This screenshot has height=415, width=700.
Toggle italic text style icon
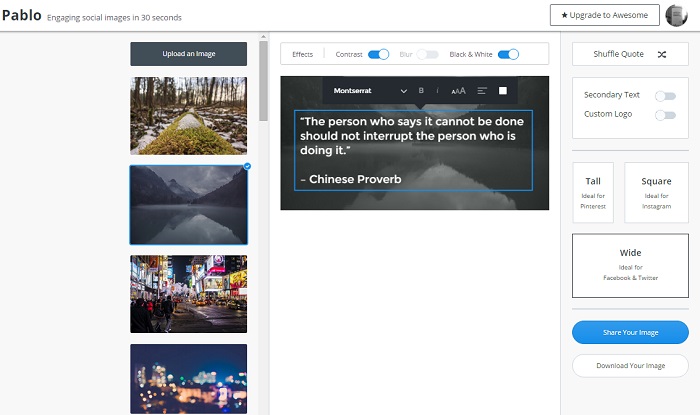[x=437, y=91]
